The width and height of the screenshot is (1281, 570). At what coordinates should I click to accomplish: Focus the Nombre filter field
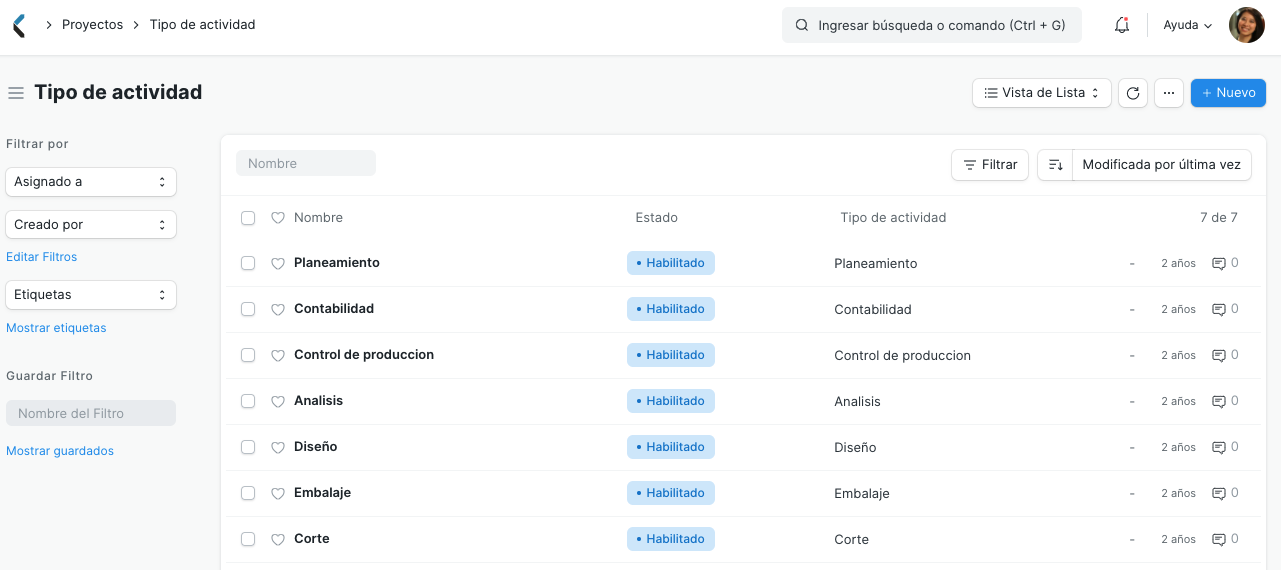(x=306, y=163)
